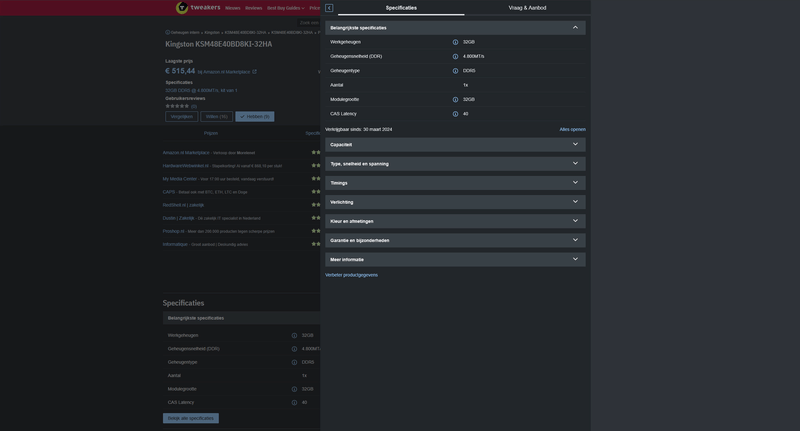Screen dimensions: 800x431
Task: Click the Verbeter productgegevens link
Action: coord(351,275)
